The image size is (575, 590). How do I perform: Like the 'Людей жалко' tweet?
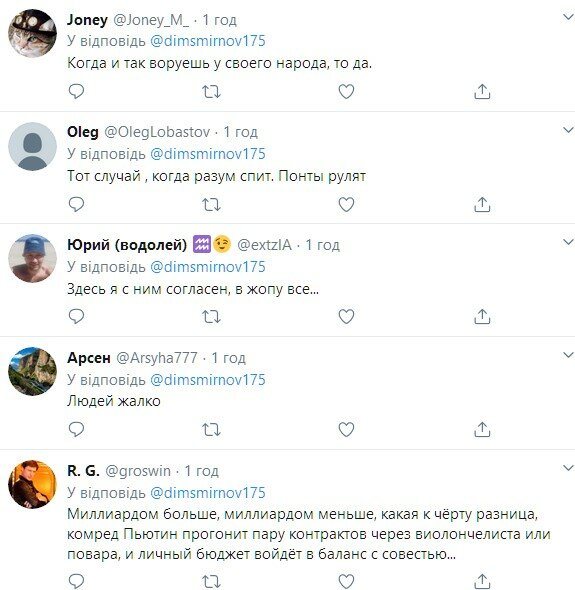coord(346,429)
